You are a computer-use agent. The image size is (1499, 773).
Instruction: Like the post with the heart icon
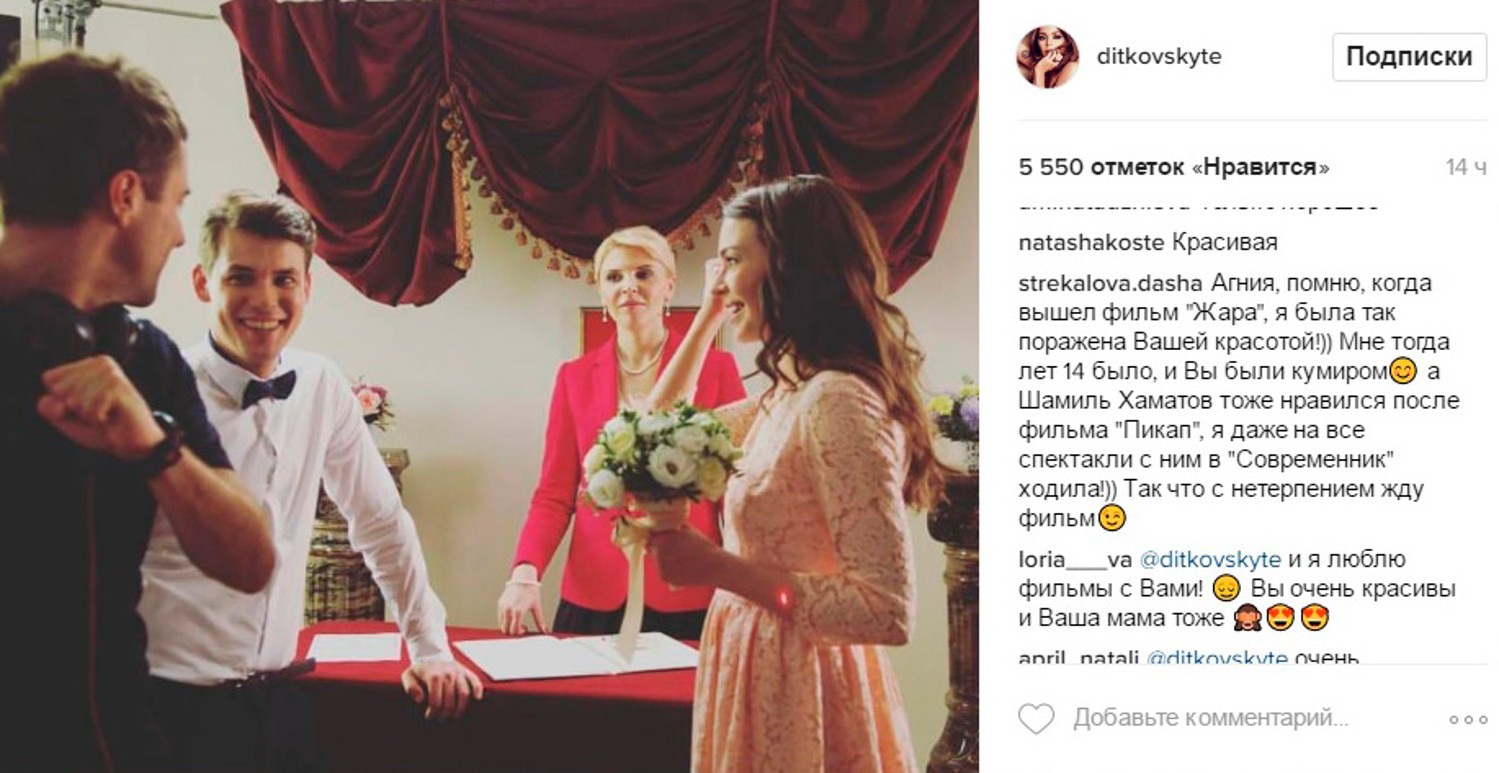(x=1036, y=718)
